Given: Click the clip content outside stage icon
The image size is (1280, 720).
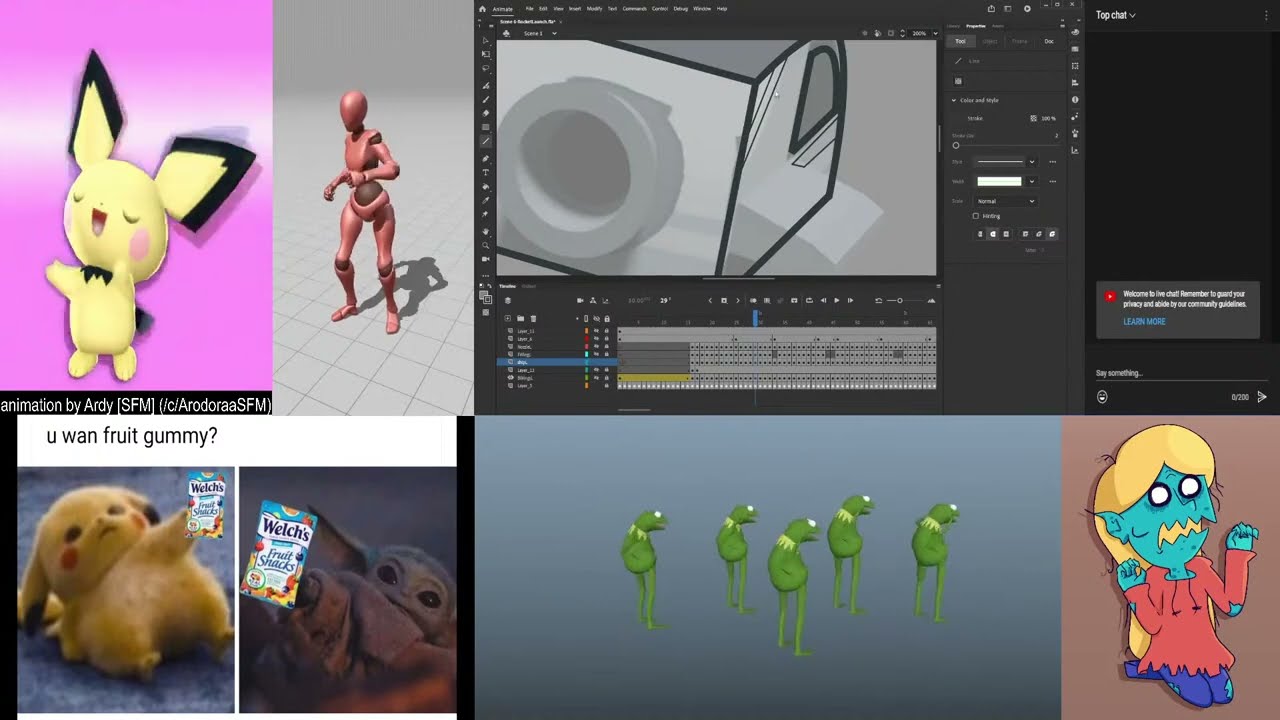Looking at the screenshot, I should tap(891, 33).
